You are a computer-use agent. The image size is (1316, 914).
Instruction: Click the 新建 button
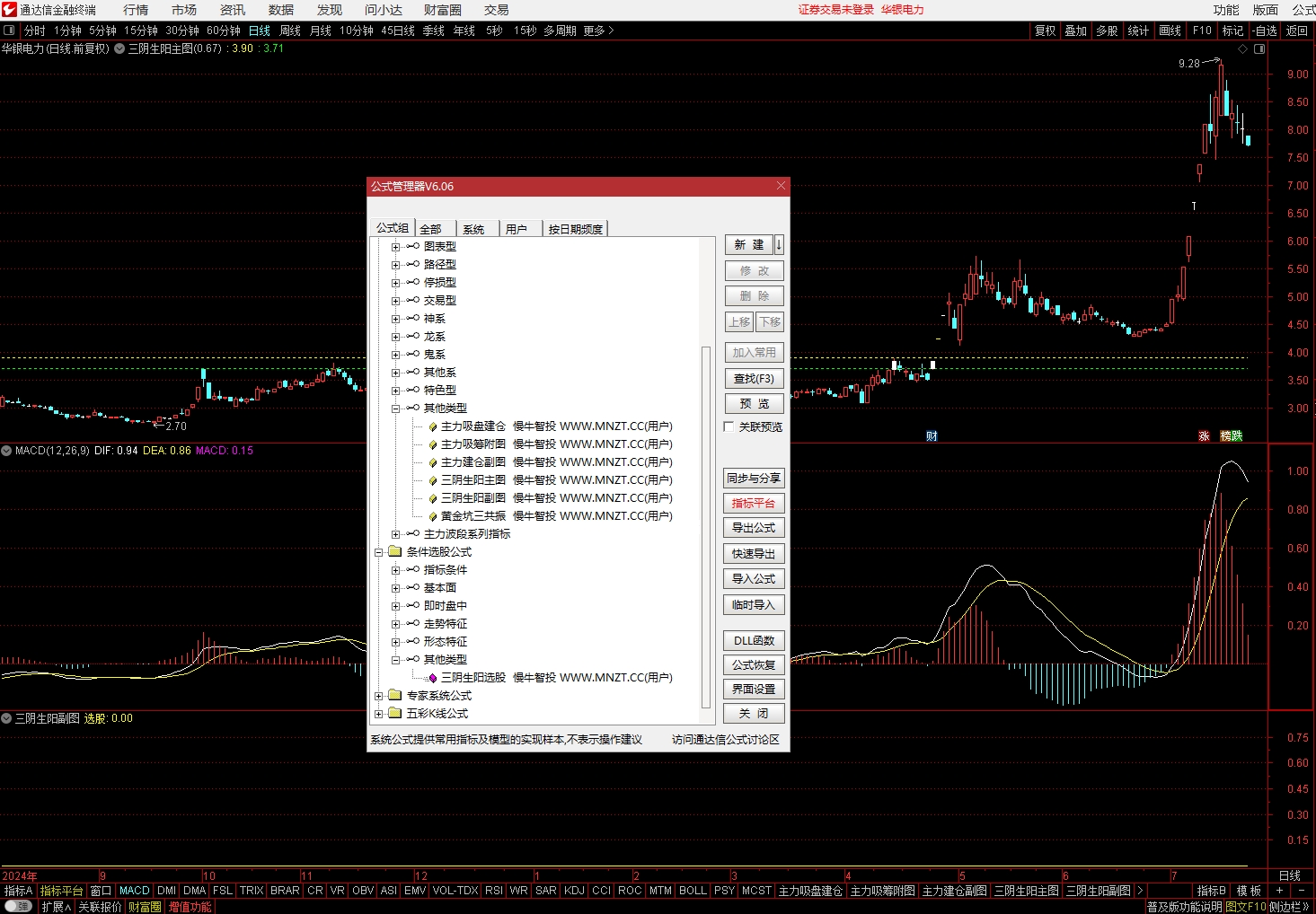749,244
